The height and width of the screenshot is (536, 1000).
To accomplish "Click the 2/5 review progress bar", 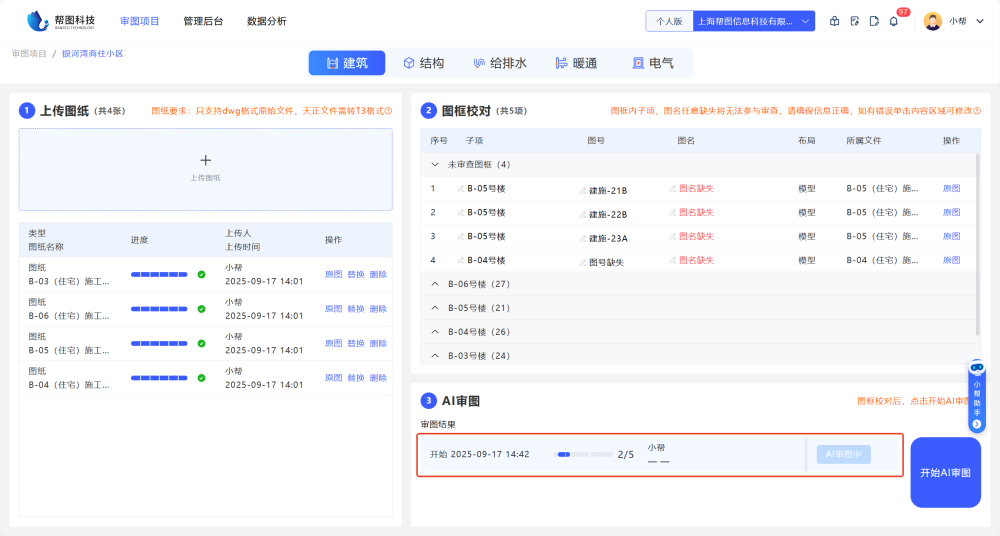I will [585, 454].
